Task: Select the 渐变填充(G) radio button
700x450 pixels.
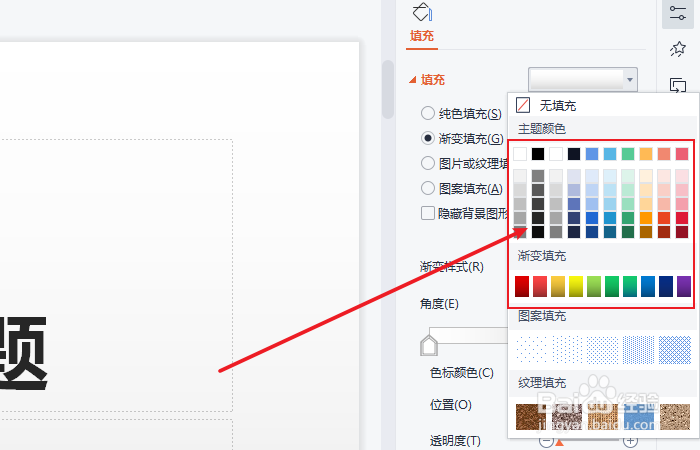Action: (428, 138)
